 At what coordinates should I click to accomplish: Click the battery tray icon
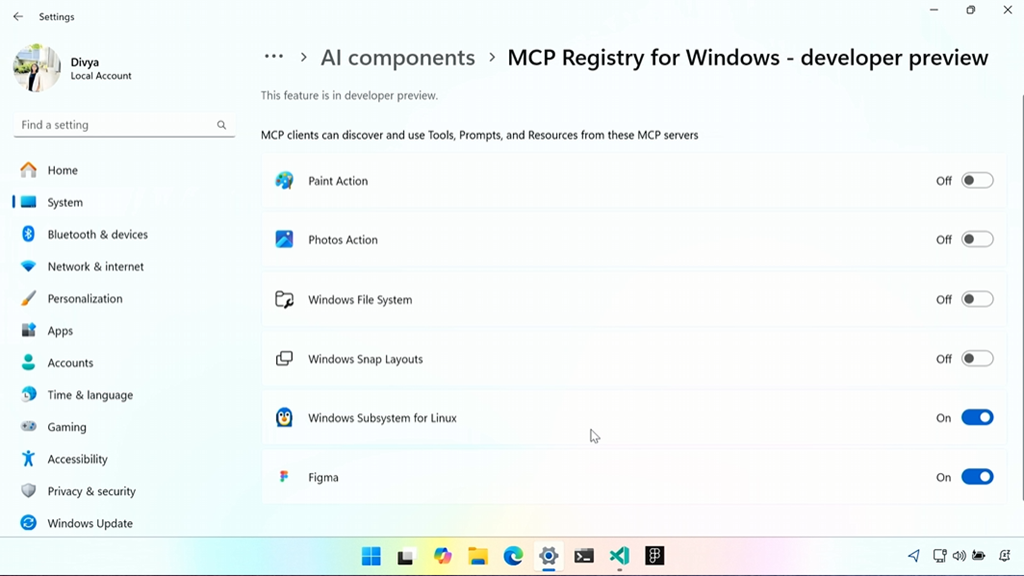click(978, 556)
